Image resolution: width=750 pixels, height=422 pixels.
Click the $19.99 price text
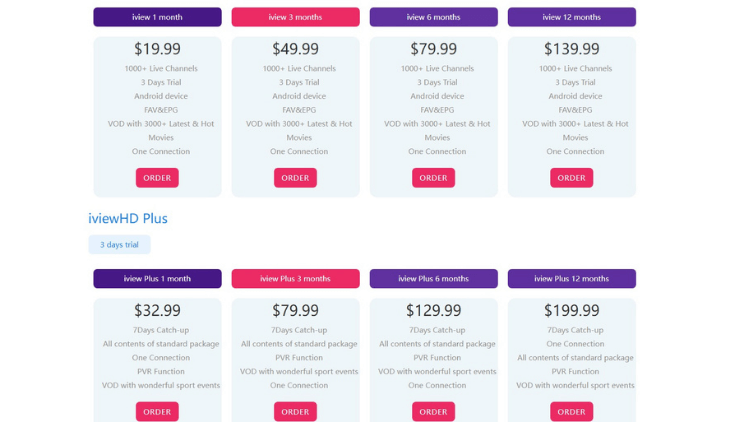coord(157,49)
